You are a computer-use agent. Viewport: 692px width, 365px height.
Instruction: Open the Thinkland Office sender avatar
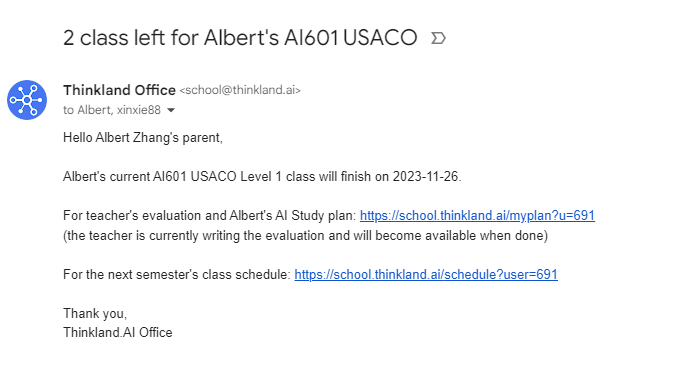[x=27, y=100]
